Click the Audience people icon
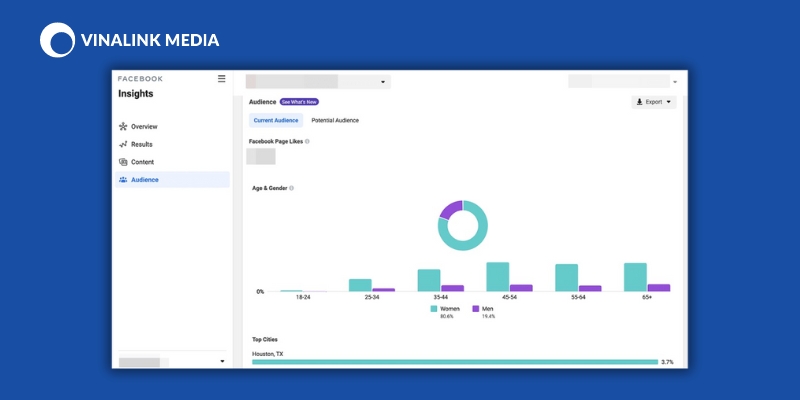 [x=123, y=180]
